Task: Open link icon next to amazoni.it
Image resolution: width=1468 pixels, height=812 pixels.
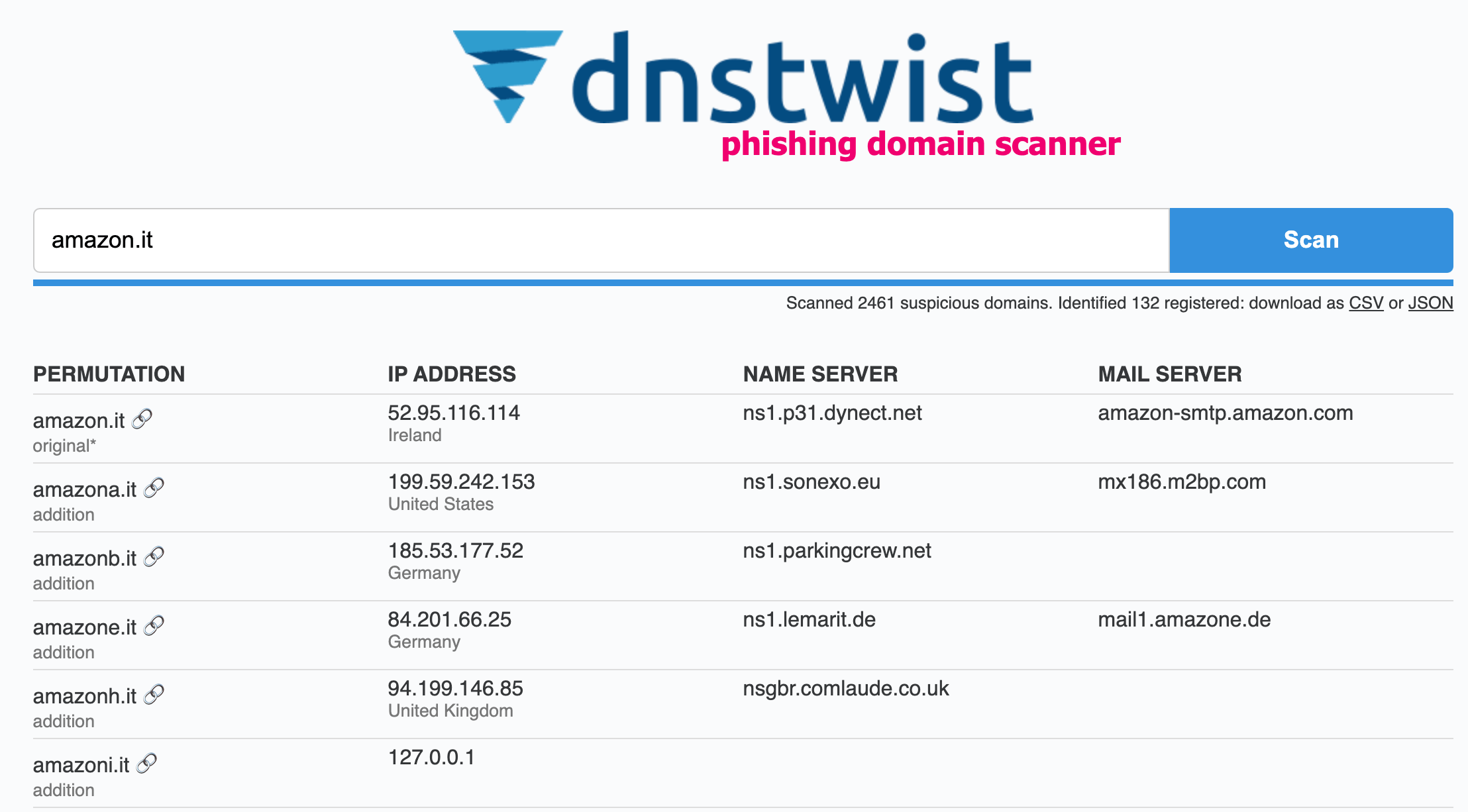Action: click(x=146, y=764)
